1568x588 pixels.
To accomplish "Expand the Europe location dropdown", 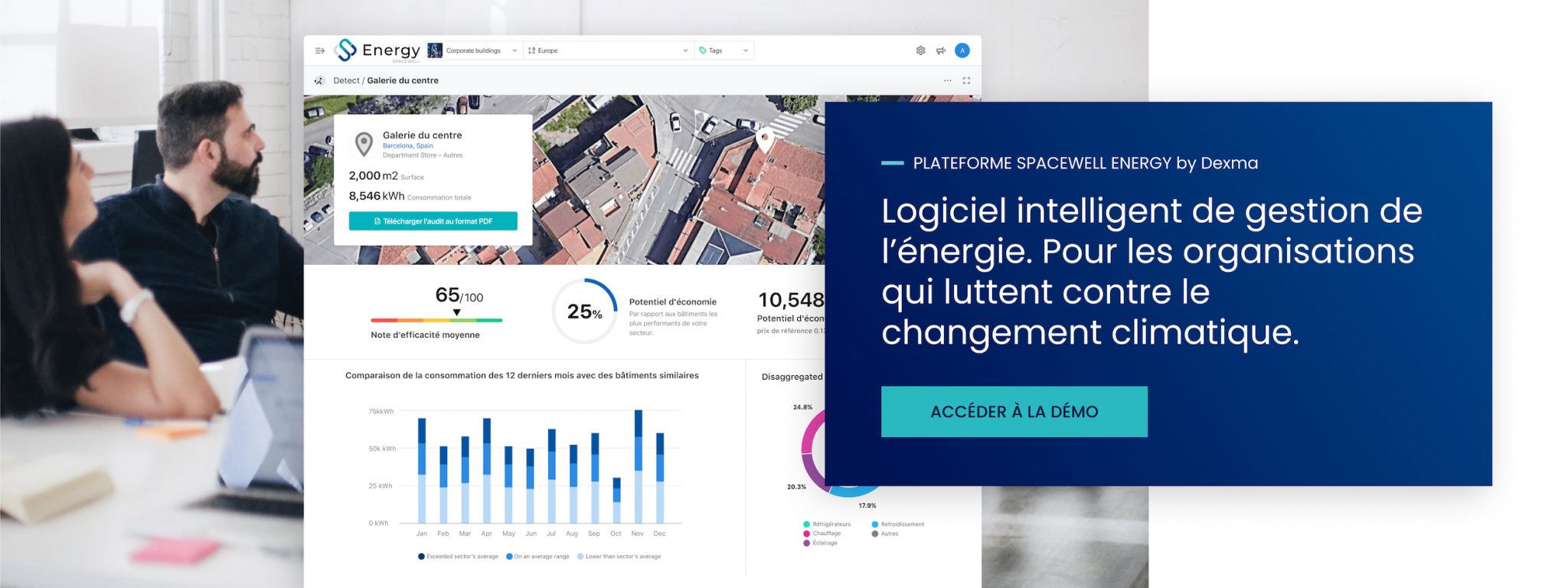I will [x=608, y=51].
